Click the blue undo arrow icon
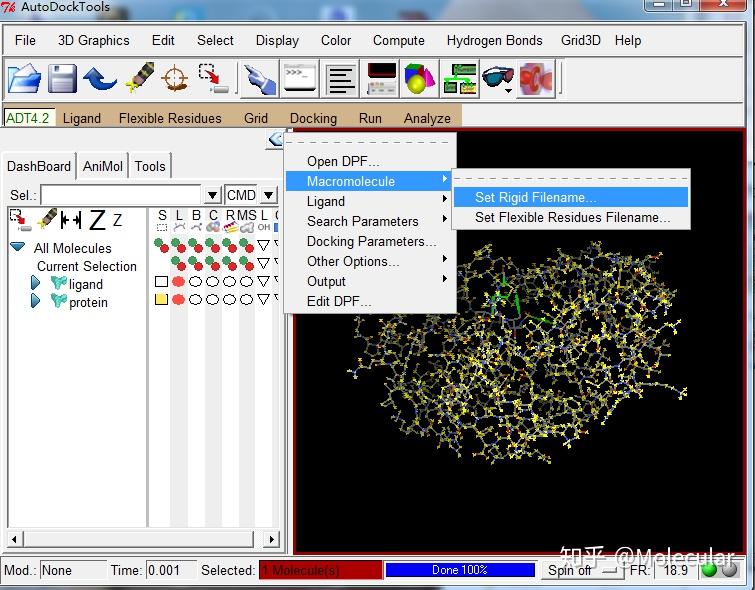Viewport: 755px width, 590px height. (100, 79)
